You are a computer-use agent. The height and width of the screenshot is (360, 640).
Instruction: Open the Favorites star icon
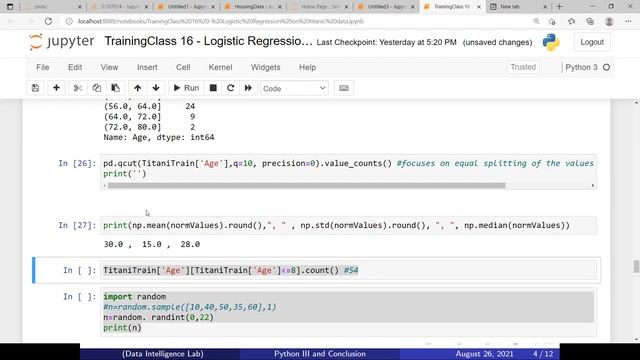tap(571, 21)
